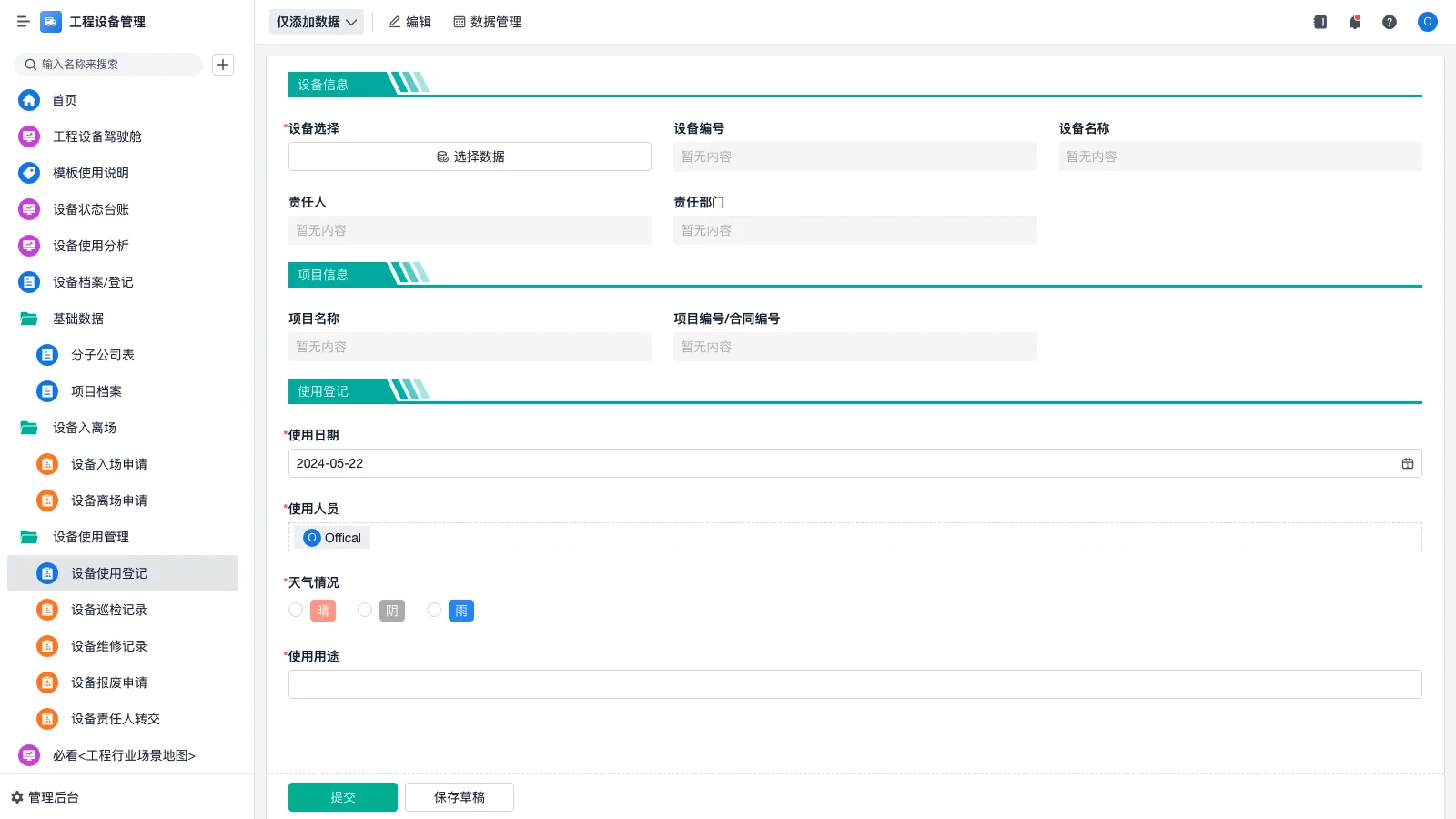Open the 仅添加数据 dropdown
1456x819 pixels.
316,21
